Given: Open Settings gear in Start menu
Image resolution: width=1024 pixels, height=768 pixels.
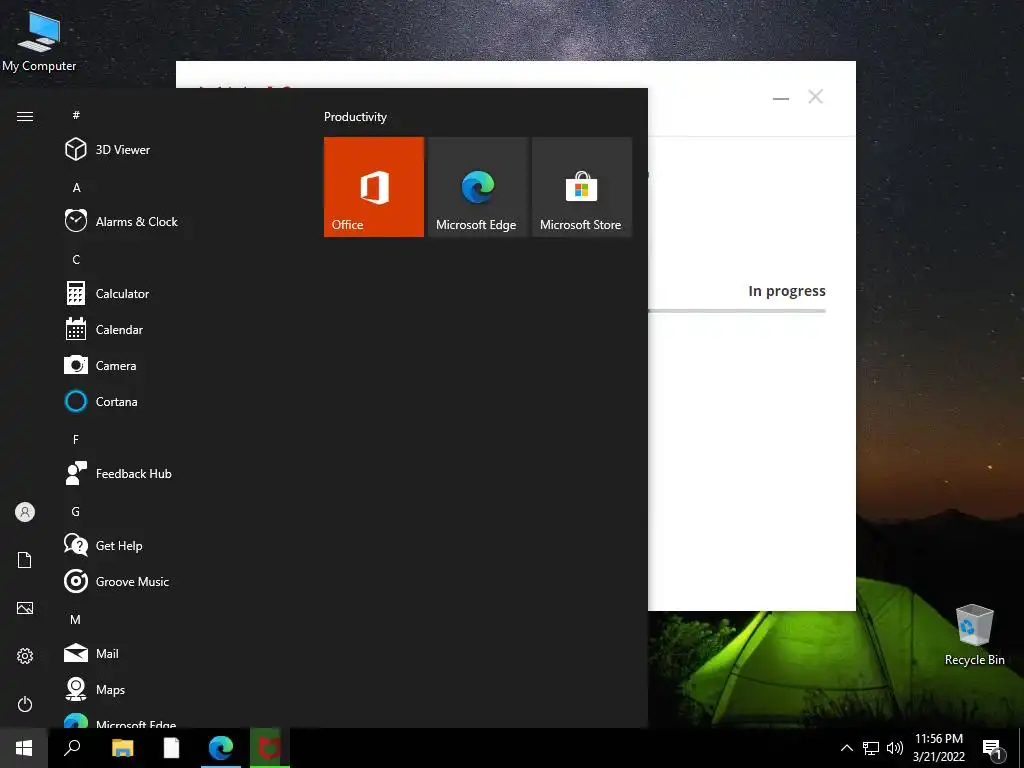Looking at the screenshot, I should 25,656.
